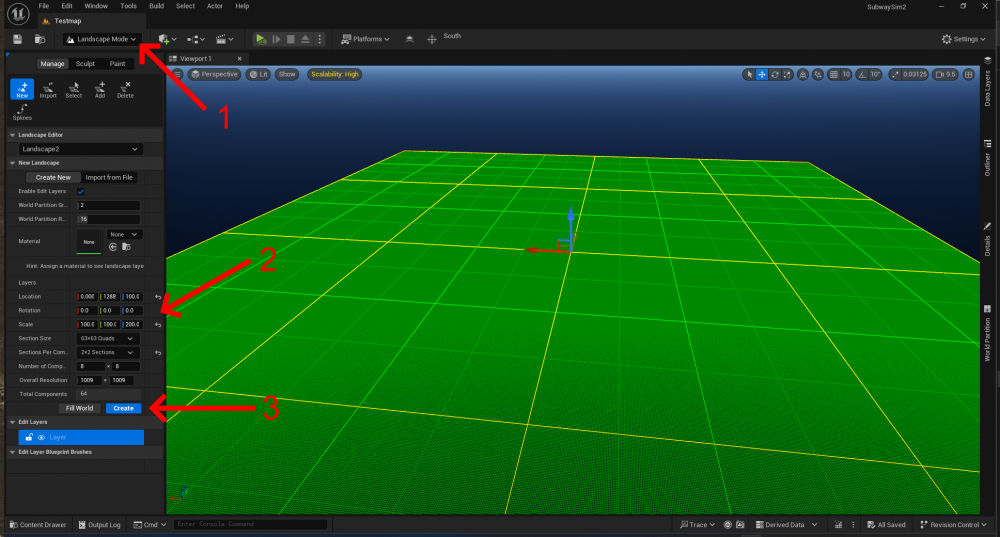The height and width of the screenshot is (537, 1000).
Task: Select the New landscape tool
Action: tap(22, 89)
